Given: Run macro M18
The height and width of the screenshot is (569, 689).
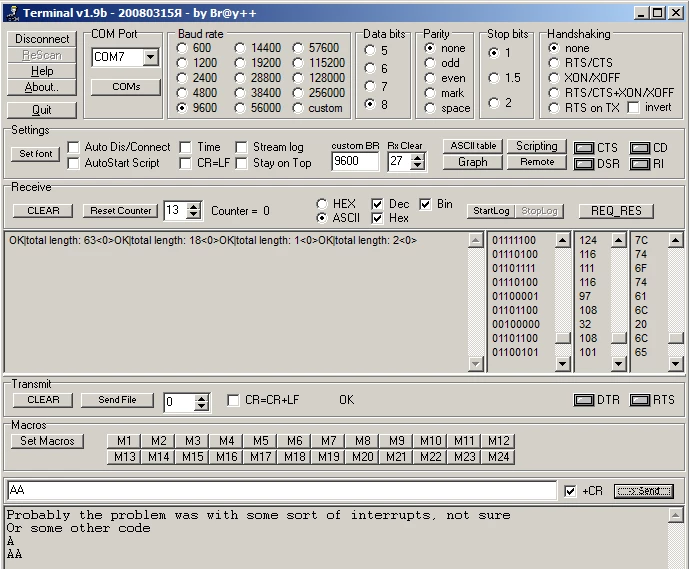Looking at the screenshot, I should (x=294, y=457).
